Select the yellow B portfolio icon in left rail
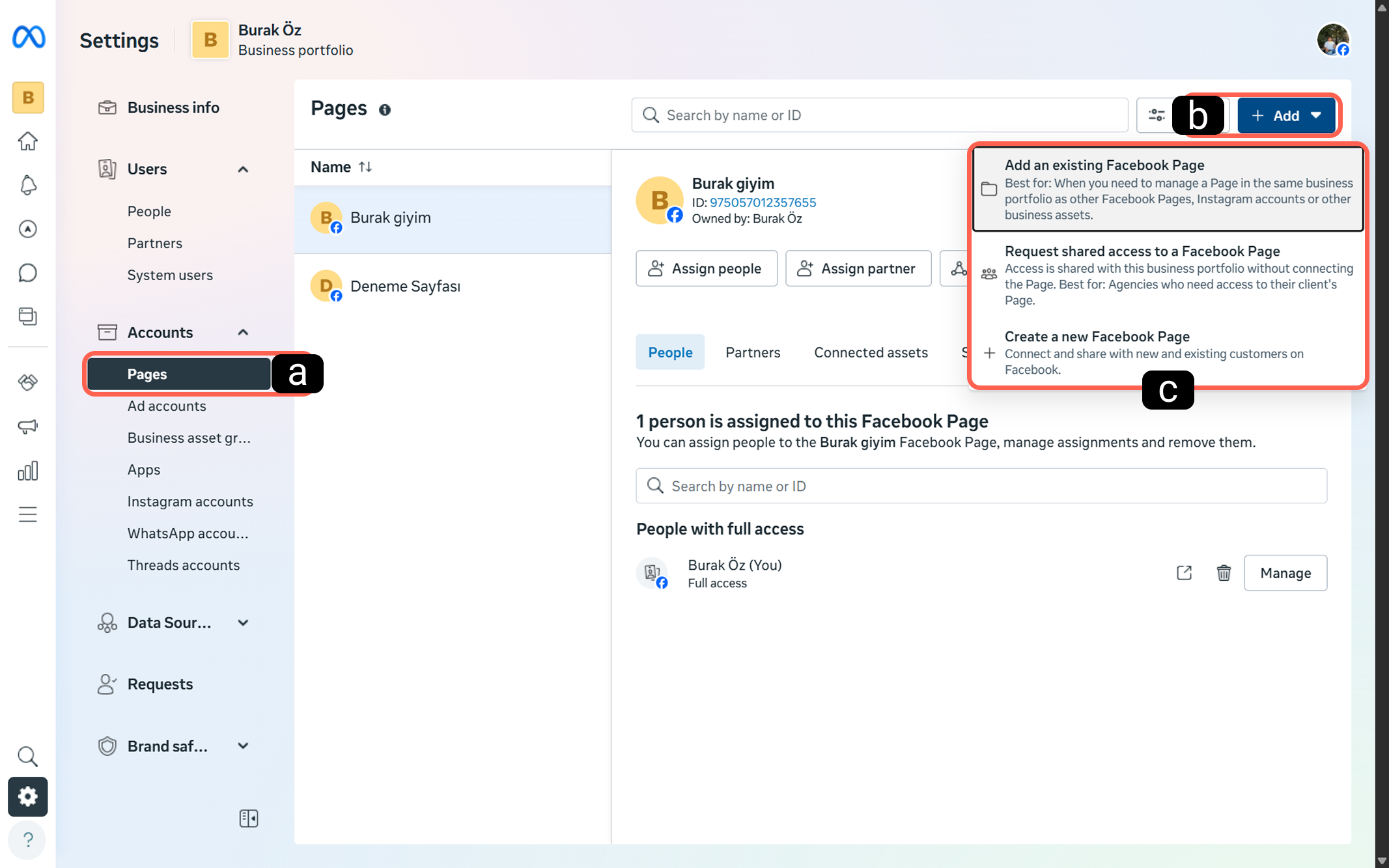 tap(28, 98)
